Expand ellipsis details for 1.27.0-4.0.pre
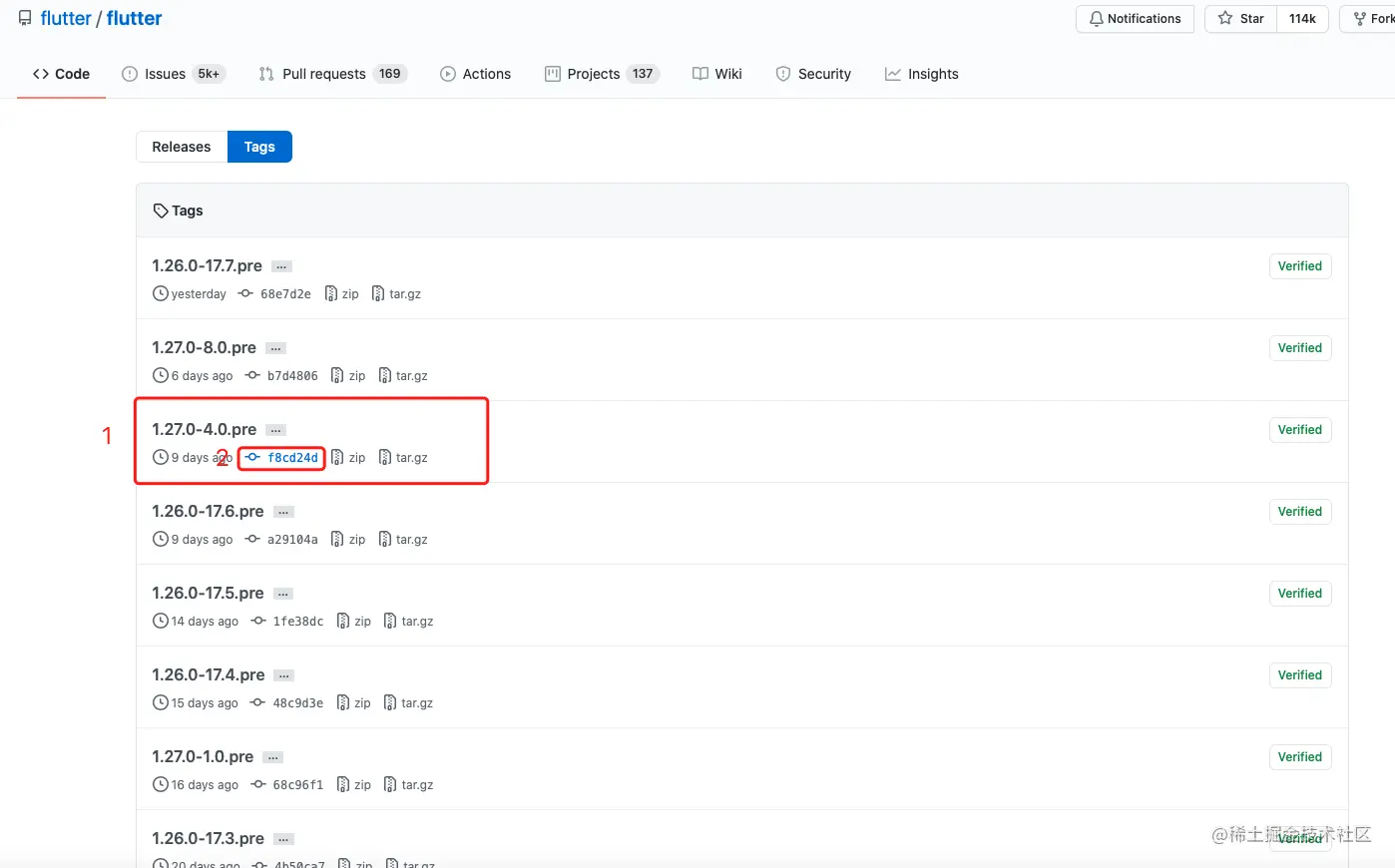1395x868 pixels. click(276, 430)
